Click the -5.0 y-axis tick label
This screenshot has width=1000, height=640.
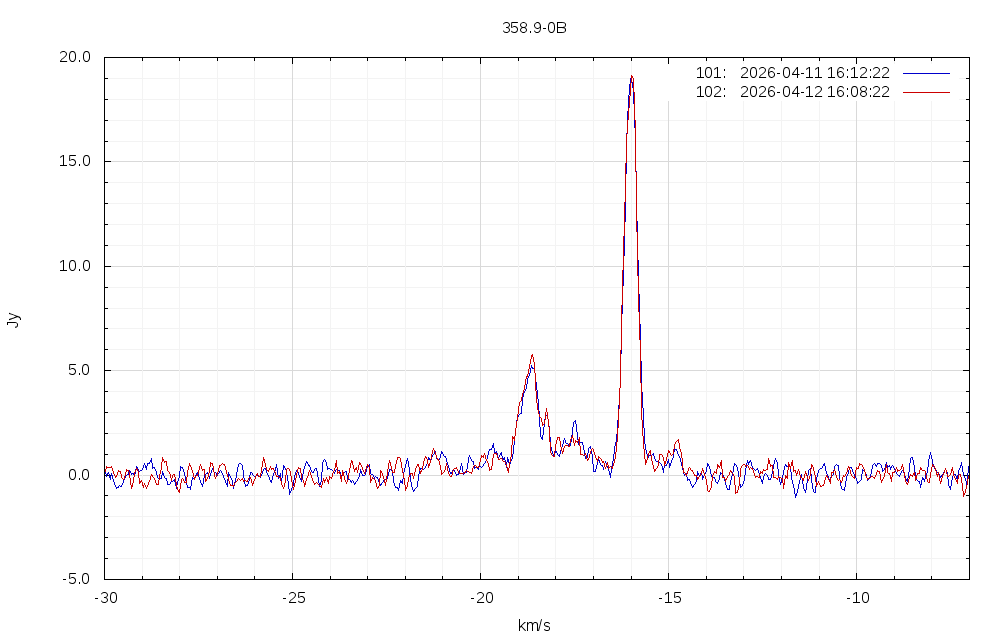76,579
